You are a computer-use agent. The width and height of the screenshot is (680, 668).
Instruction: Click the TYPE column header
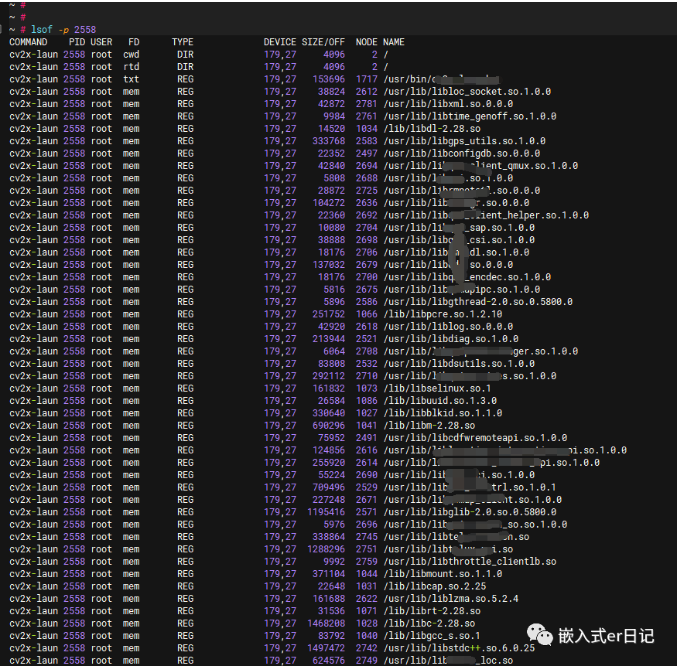pos(183,42)
